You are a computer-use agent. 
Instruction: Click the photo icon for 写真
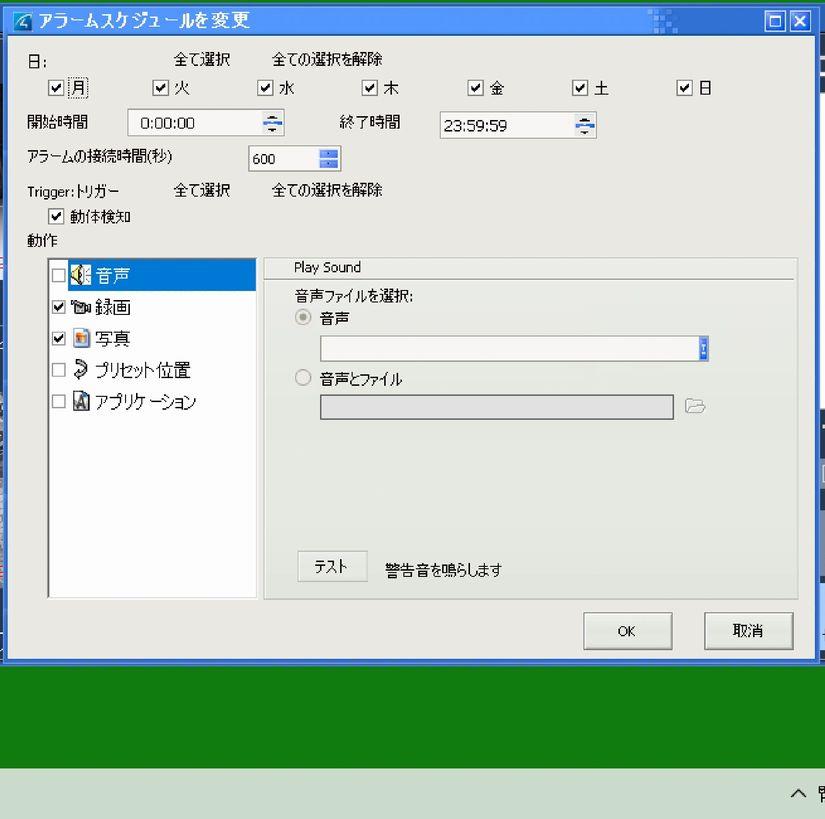[x=81, y=338]
